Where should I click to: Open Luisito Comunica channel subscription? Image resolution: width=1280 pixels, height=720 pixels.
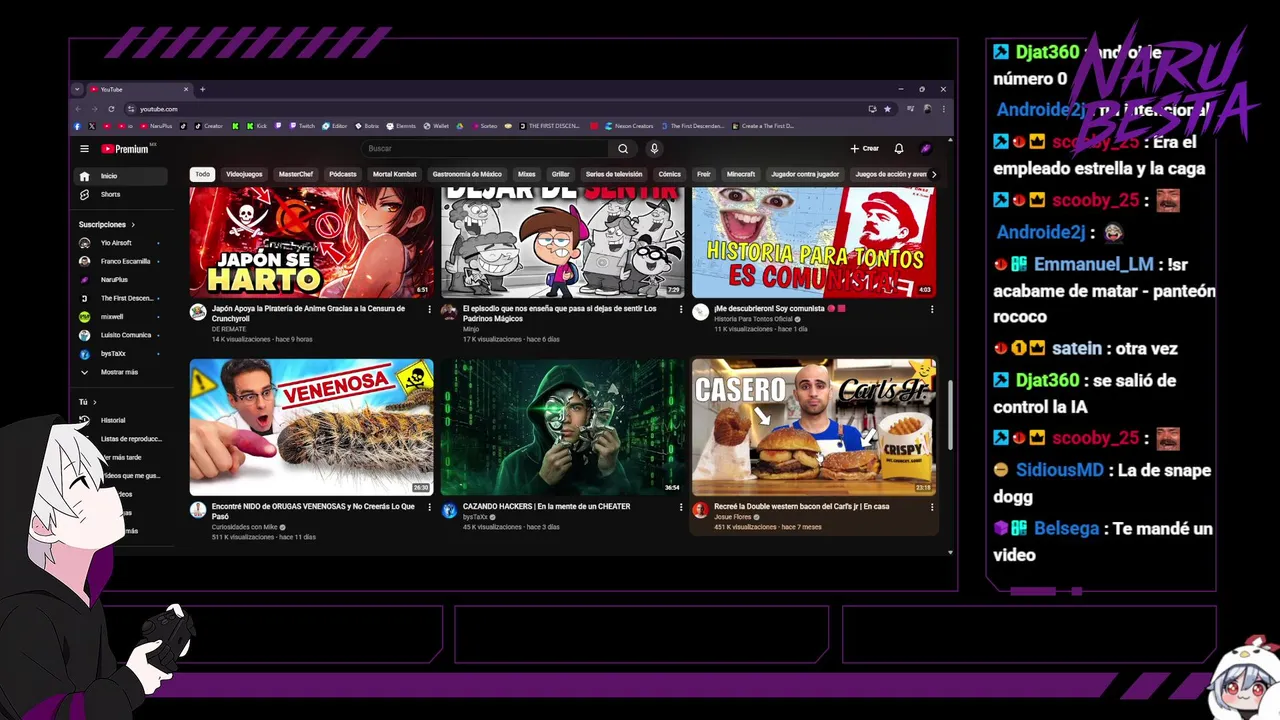pyautogui.click(x=123, y=335)
